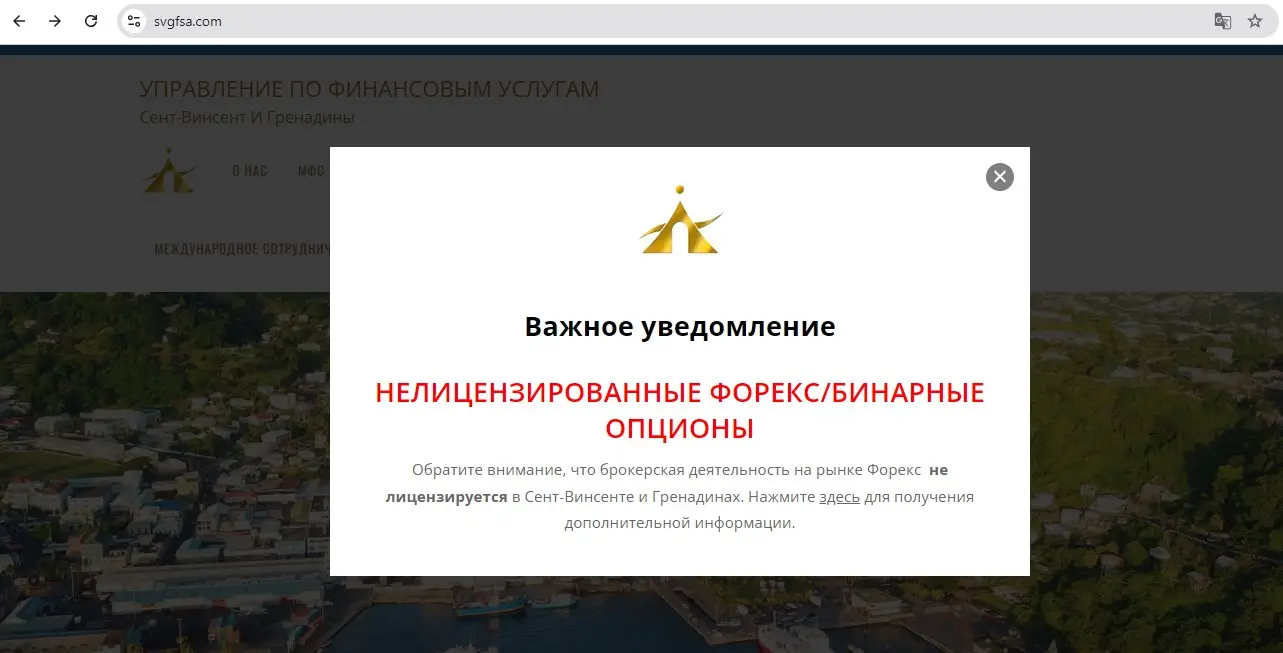Open the Google Translate icon in the address bar

1222,20
